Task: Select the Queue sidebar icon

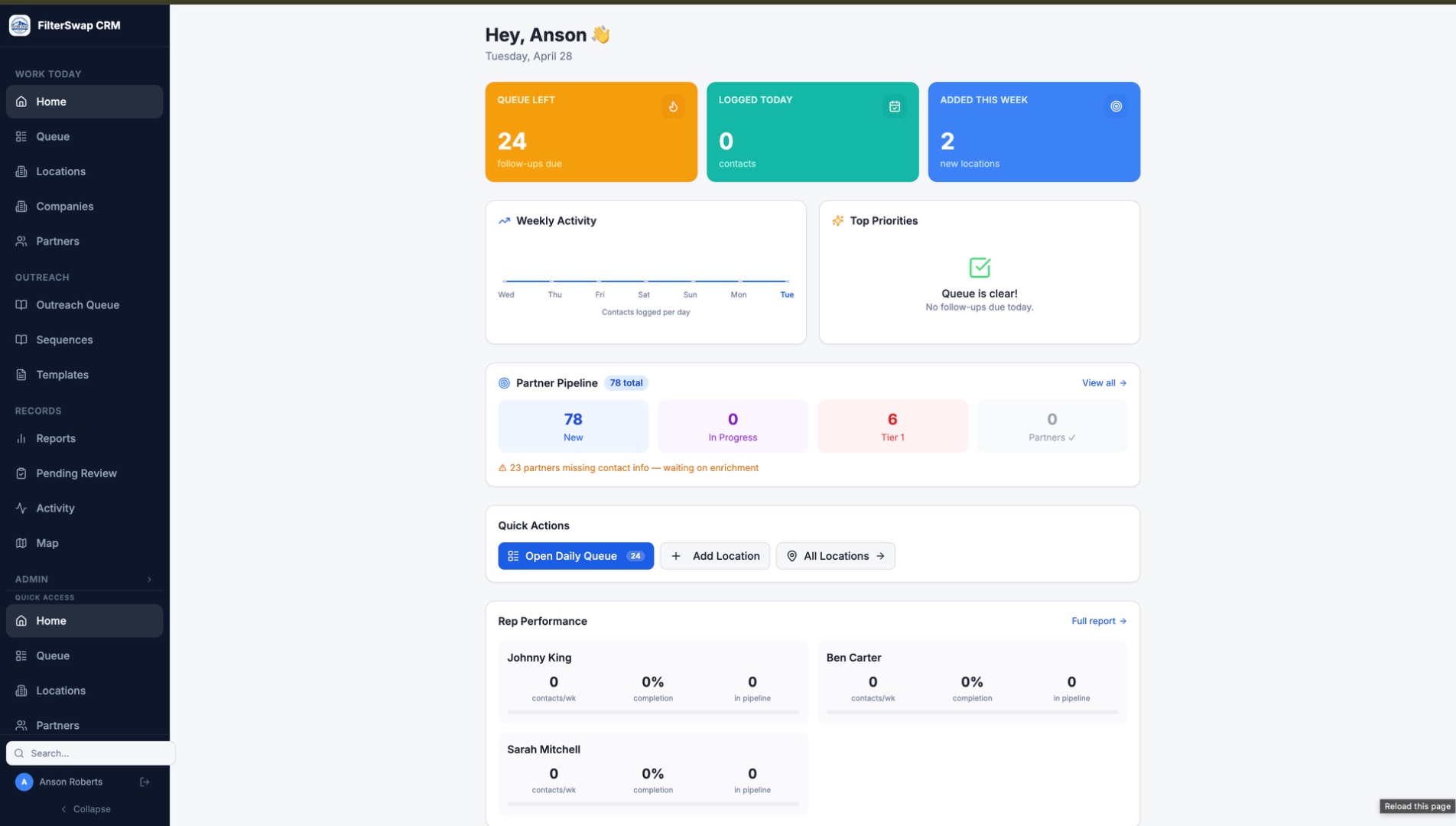Action: click(x=21, y=137)
